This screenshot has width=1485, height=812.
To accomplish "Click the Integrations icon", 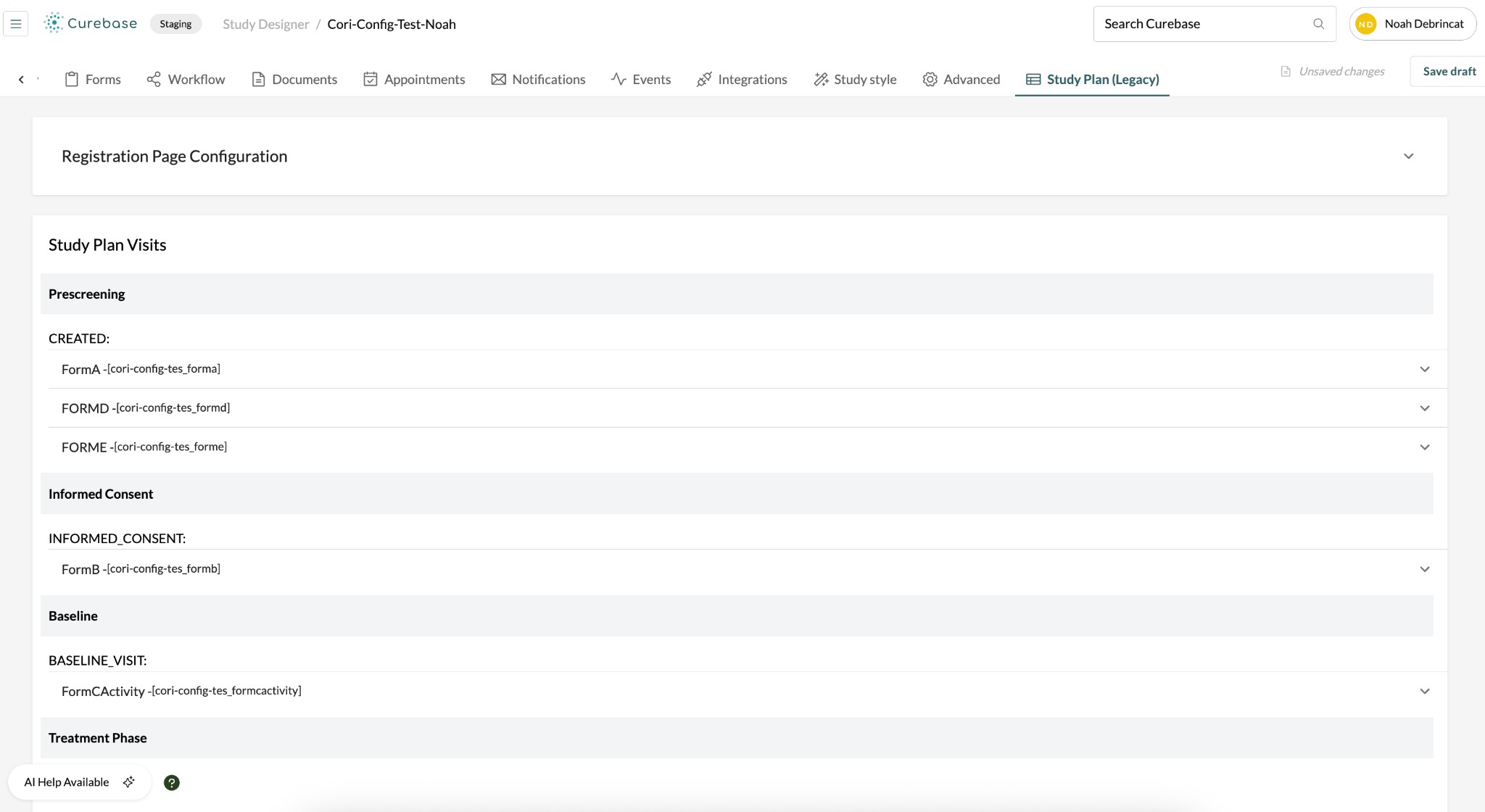I will click(x=703, y=79).
